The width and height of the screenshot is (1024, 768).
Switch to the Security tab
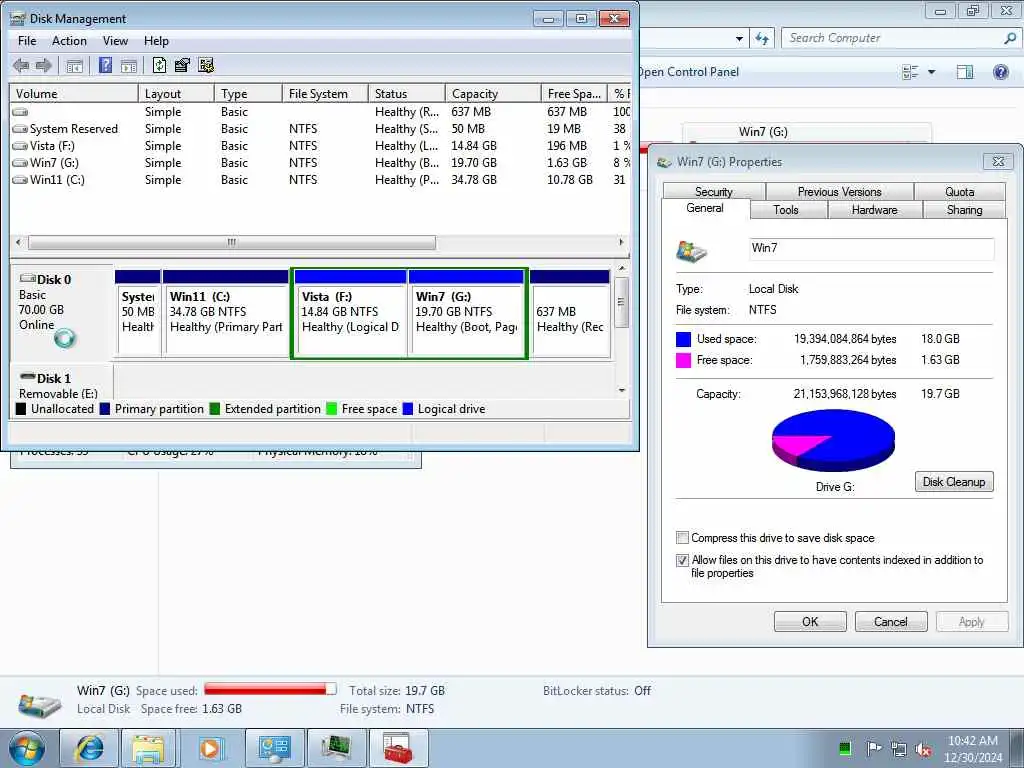click(x=714, y=191)
